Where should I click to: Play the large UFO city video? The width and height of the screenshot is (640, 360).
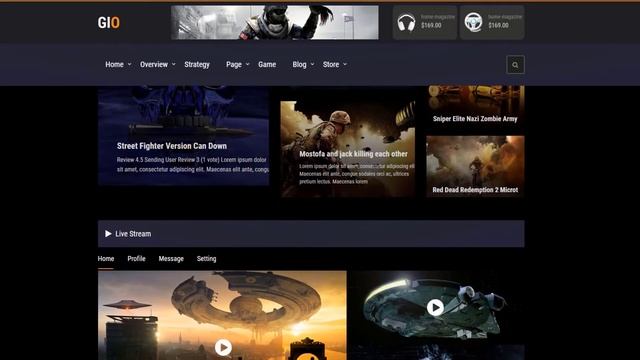click(223, 347)
